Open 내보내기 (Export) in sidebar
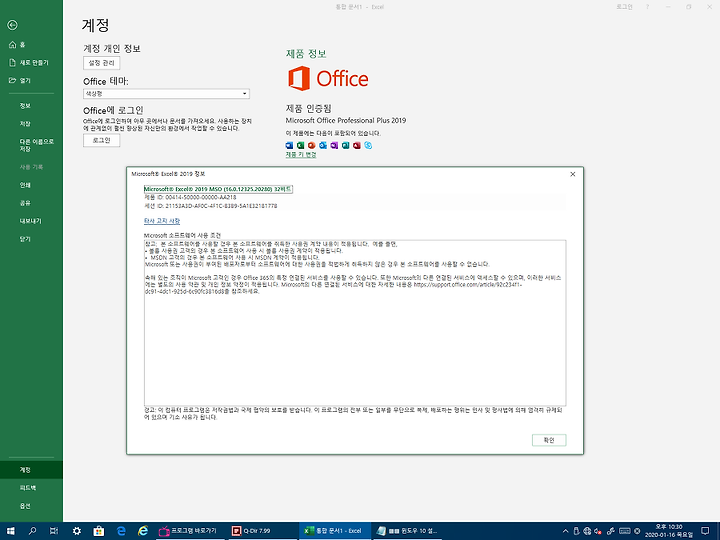Screen dimensions: 720x540 click(x=31, y=221)
